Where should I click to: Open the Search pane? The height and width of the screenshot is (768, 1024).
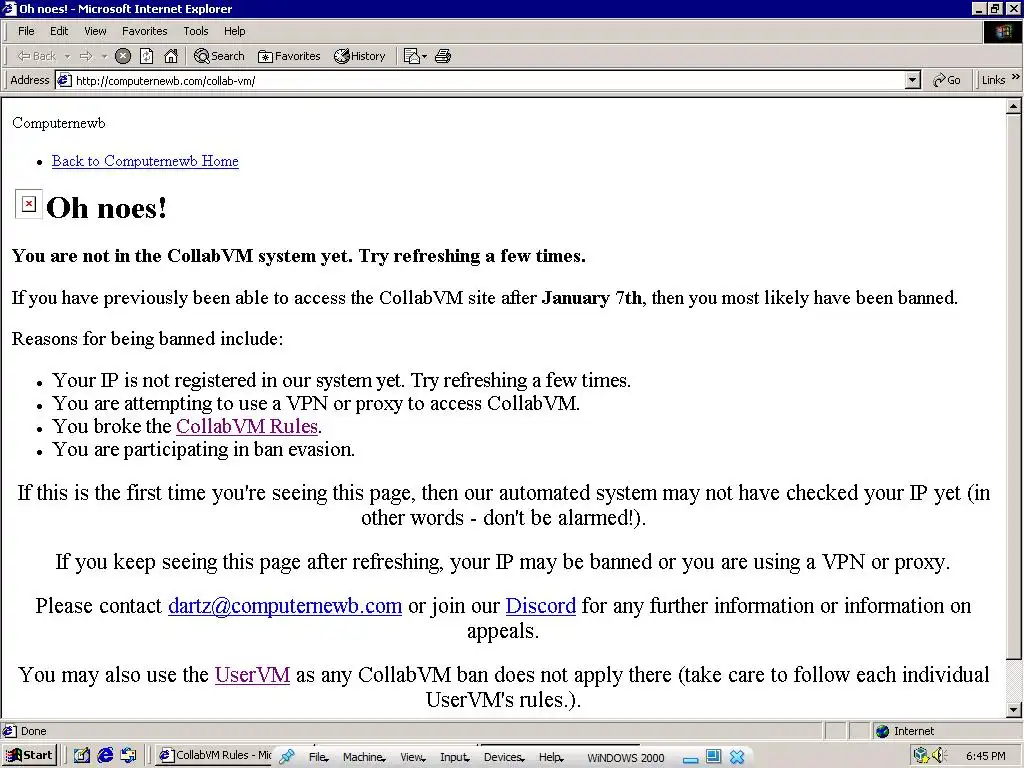click(219, 56)
